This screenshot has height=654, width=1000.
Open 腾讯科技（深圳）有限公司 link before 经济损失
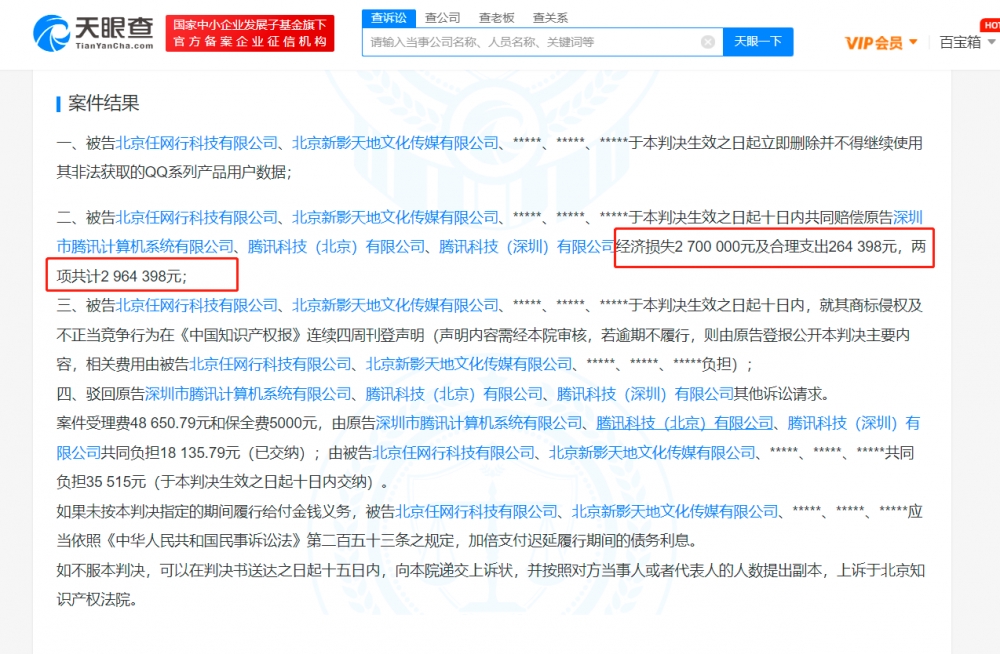point(527,247)
